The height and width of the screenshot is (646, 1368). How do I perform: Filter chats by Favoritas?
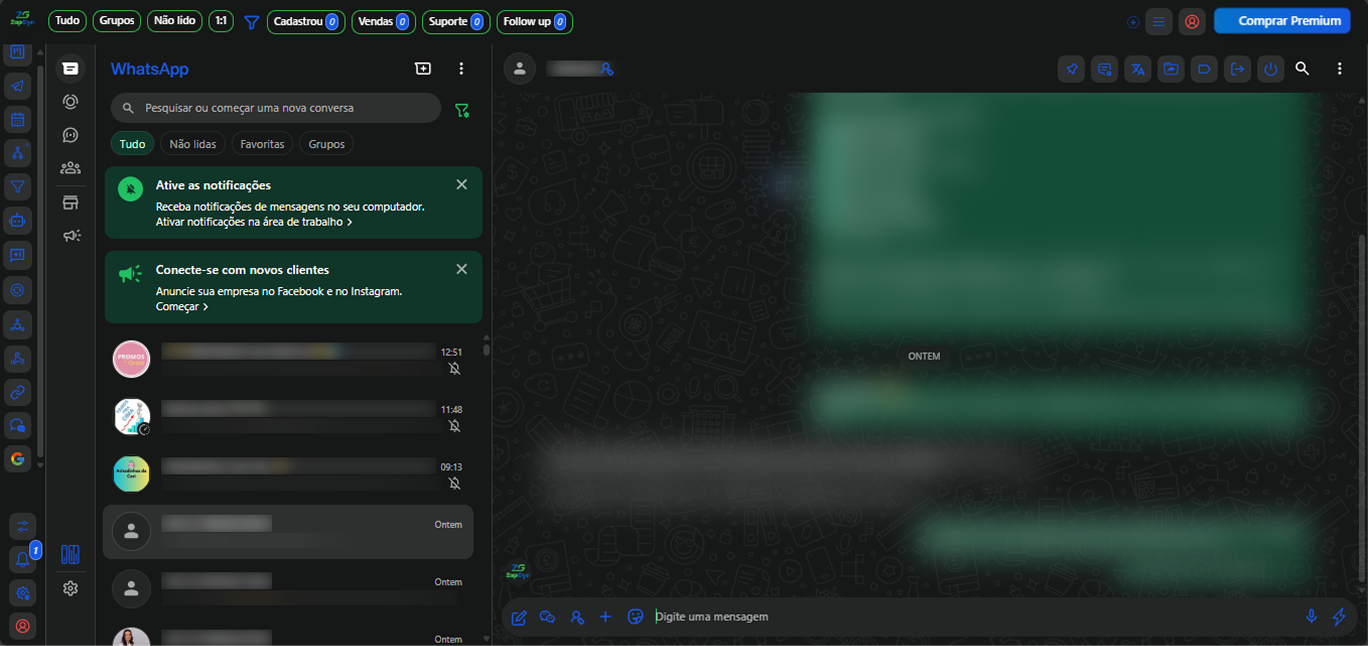pos(262,144)
